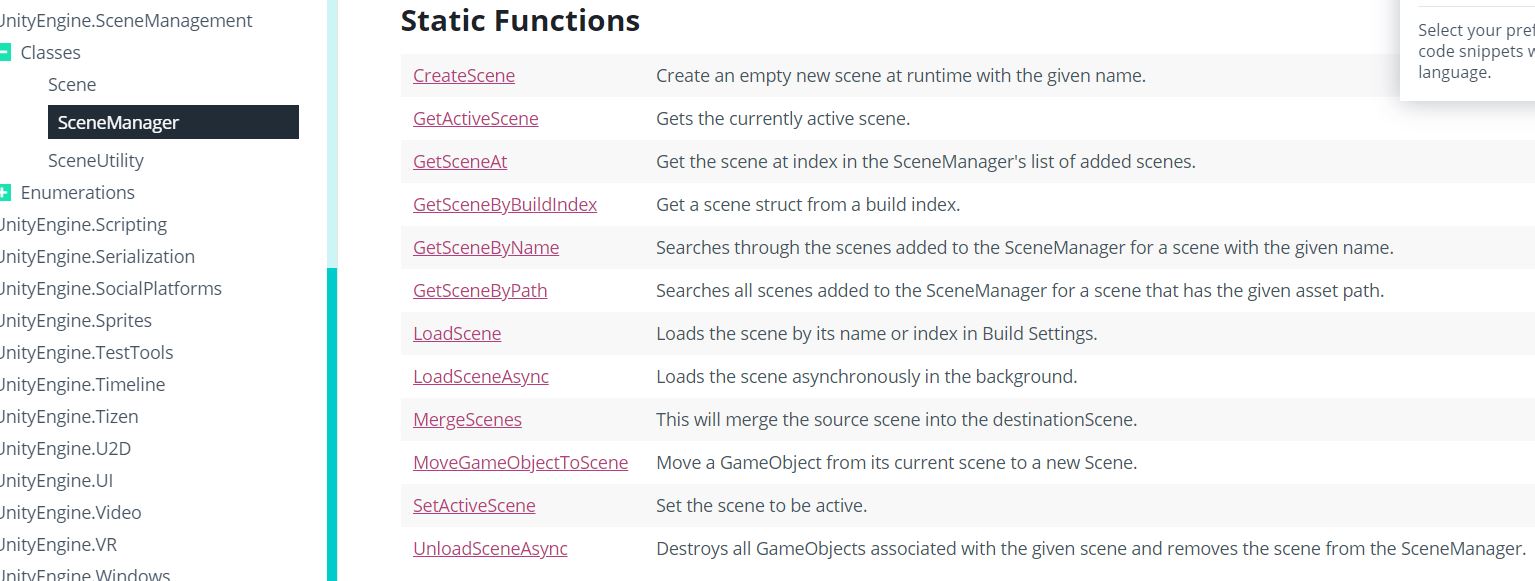Open UnityEngine.Video namespace in sidebar
The image size is (1535, 581).
(x=71, y=513)
